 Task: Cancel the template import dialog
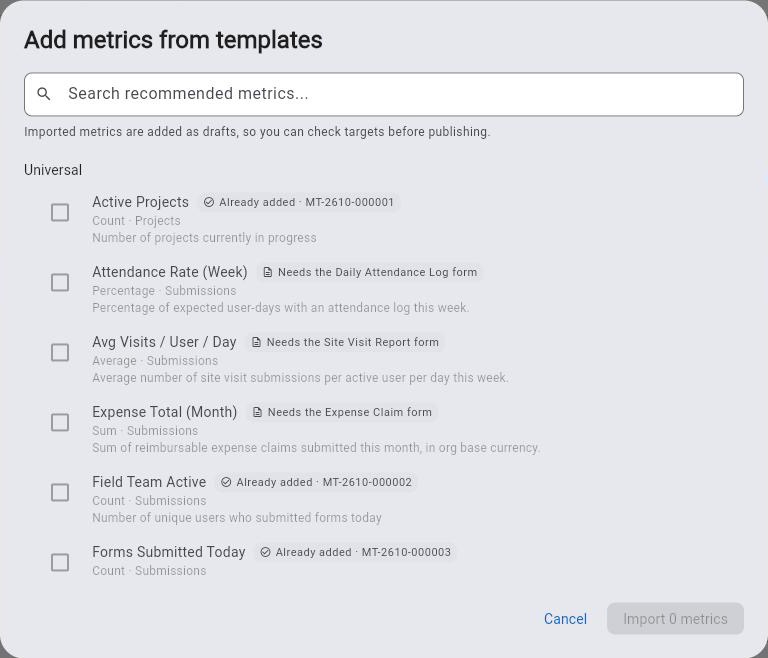pos(565,619)
